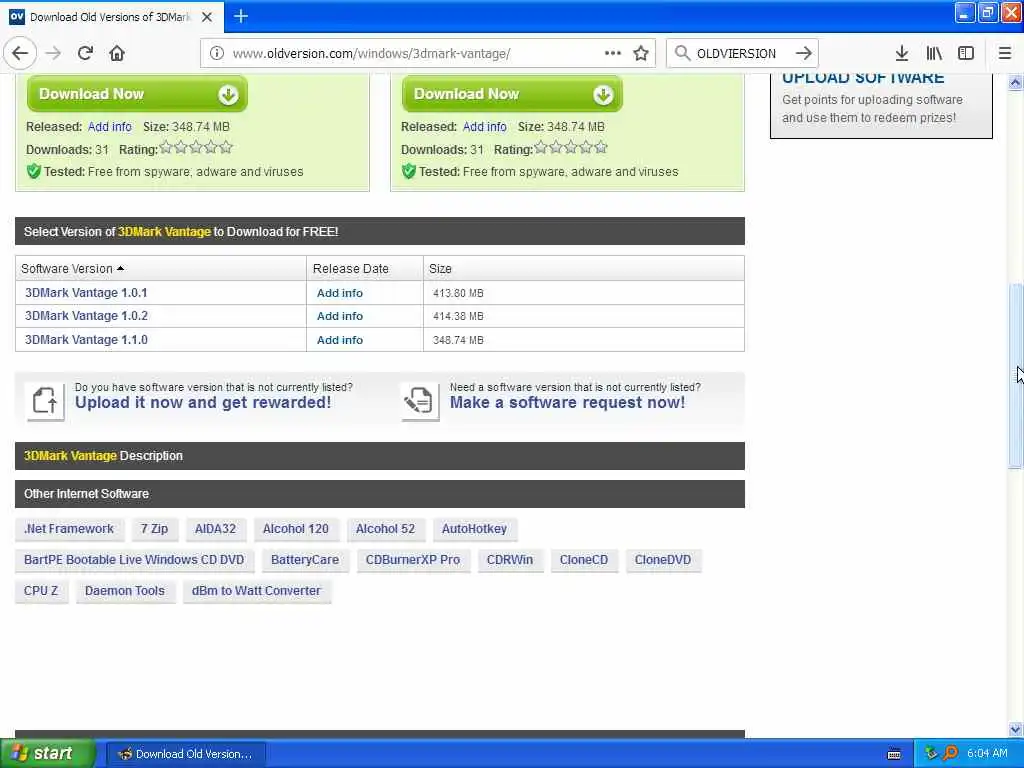
Task: Click Upload it now and get rewarded
Action: pos(203,402)
